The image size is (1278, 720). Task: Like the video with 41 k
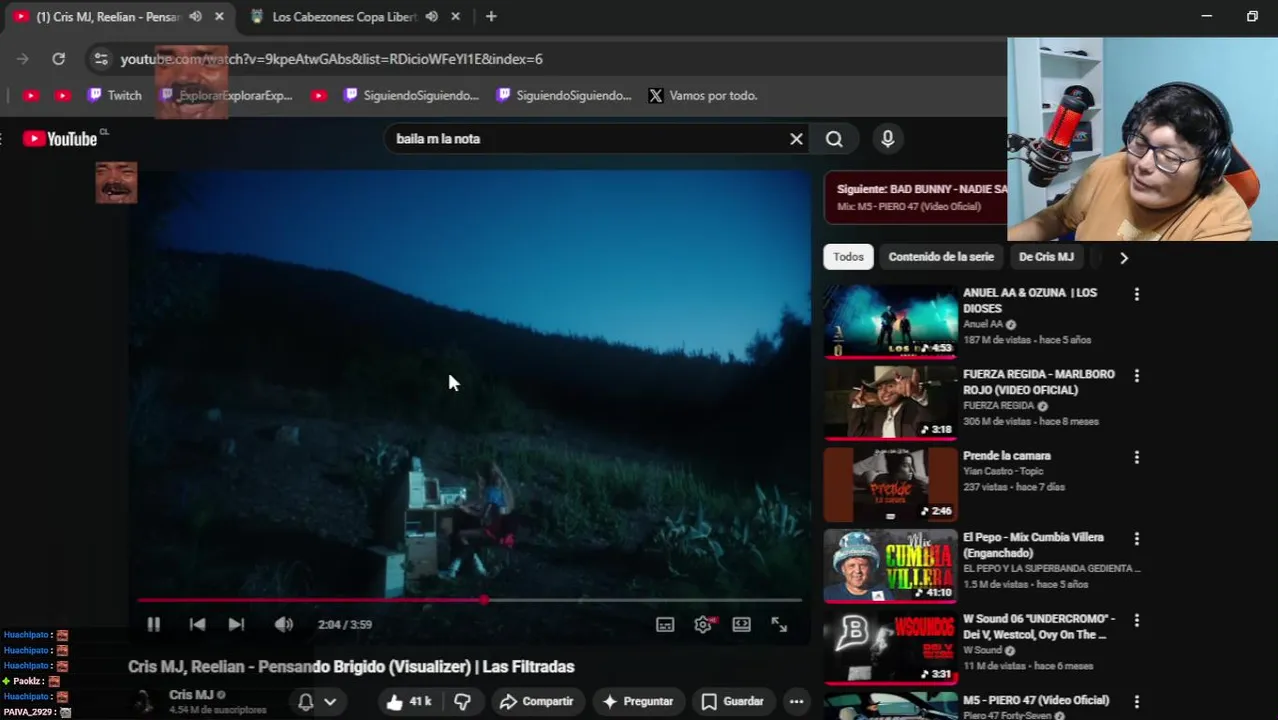(x=408, y=701)
